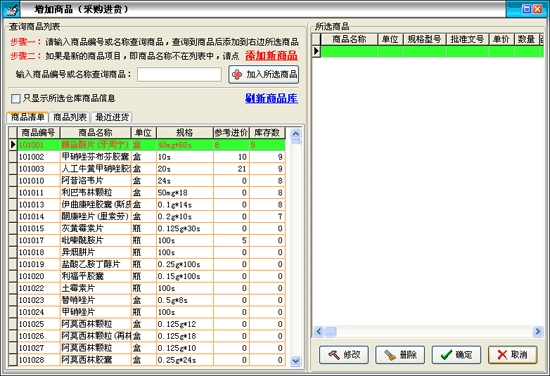
Task: Click the red plus icon on 加入所选商品
Action: point(237,74)
